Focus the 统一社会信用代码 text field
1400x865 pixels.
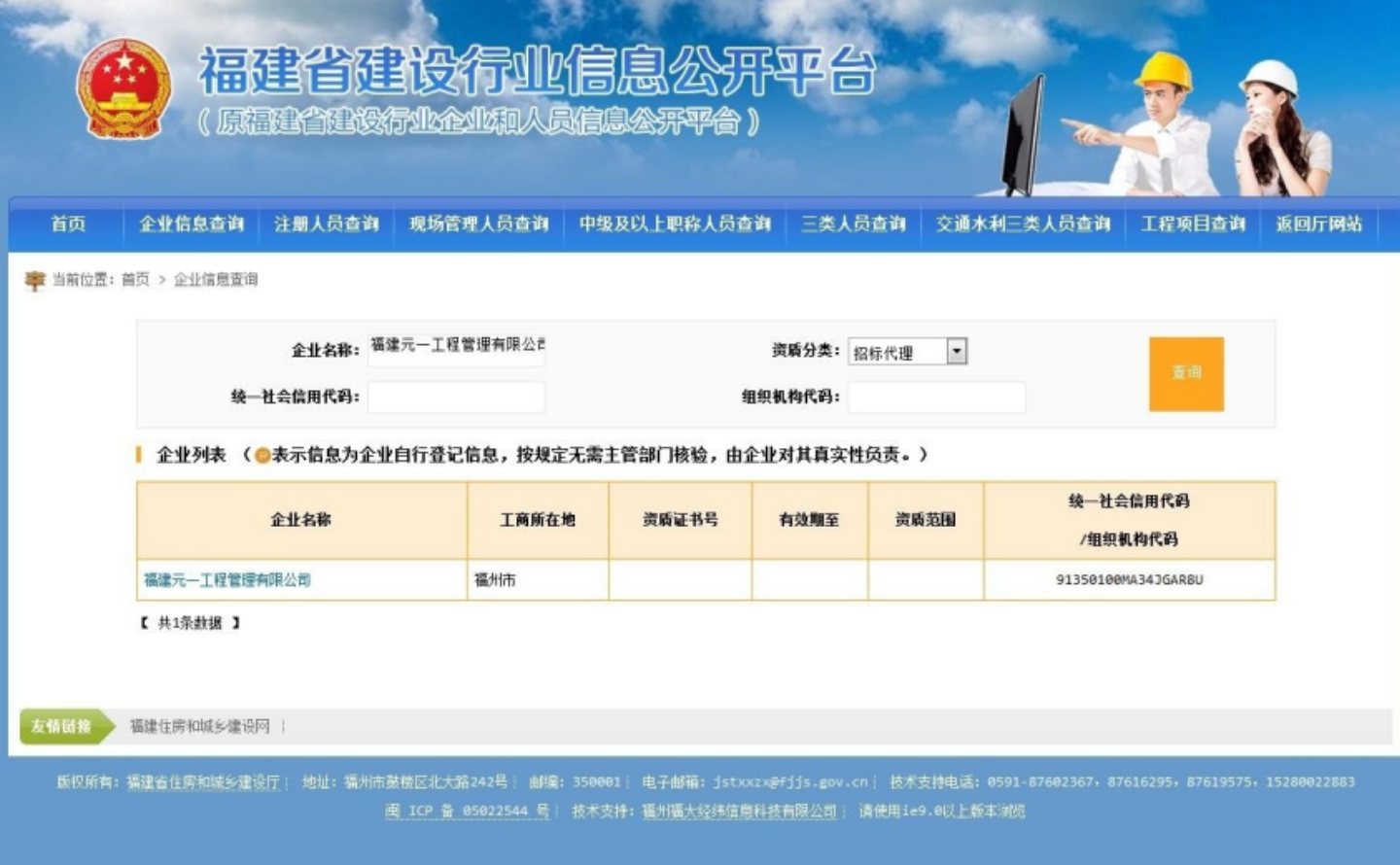tap(456, 397)
